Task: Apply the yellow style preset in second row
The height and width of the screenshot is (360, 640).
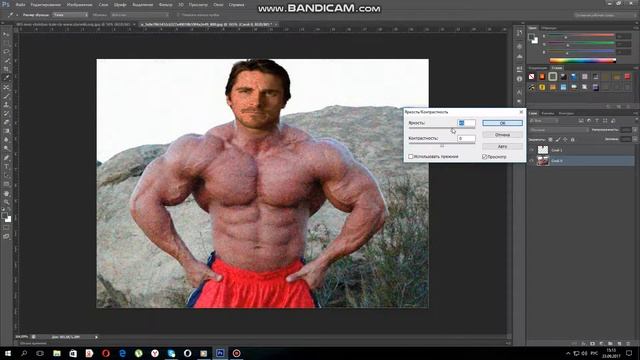Action: pyautogui.click(x=542, y=87)
